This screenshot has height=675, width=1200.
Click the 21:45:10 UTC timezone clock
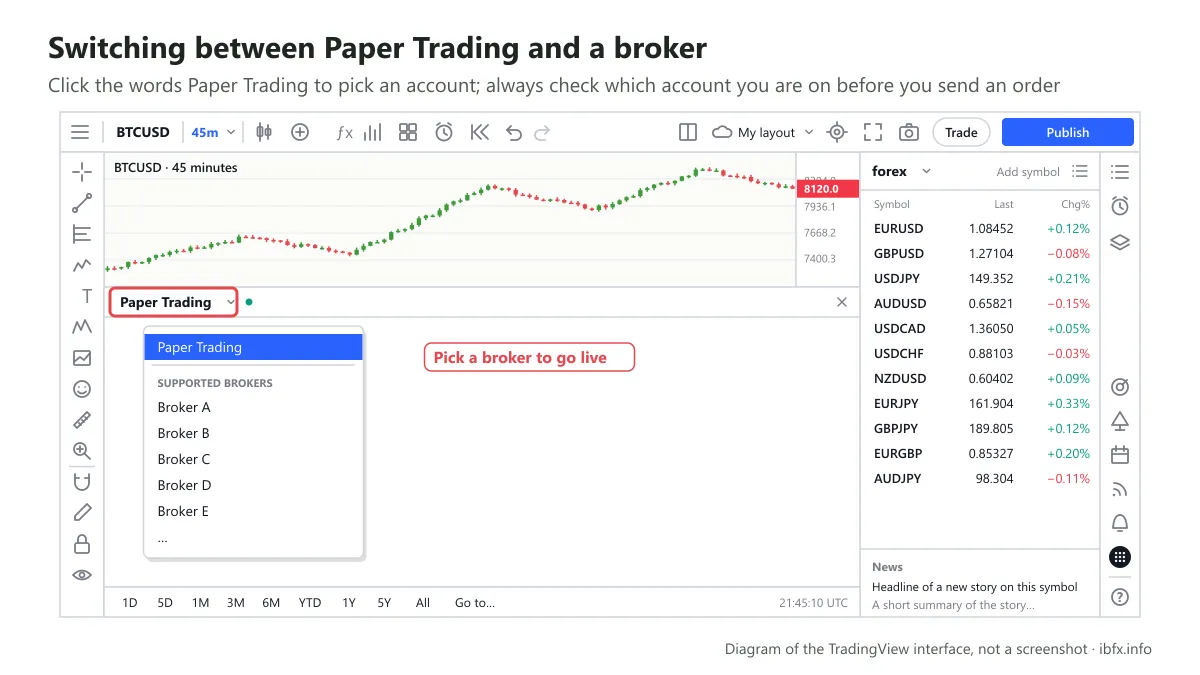(x=814, y=603)
